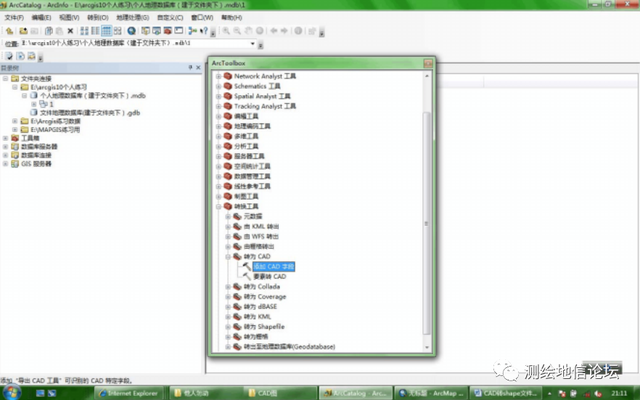
Task: Collapse the 文件夹连接 node
Action: point(5,78)
